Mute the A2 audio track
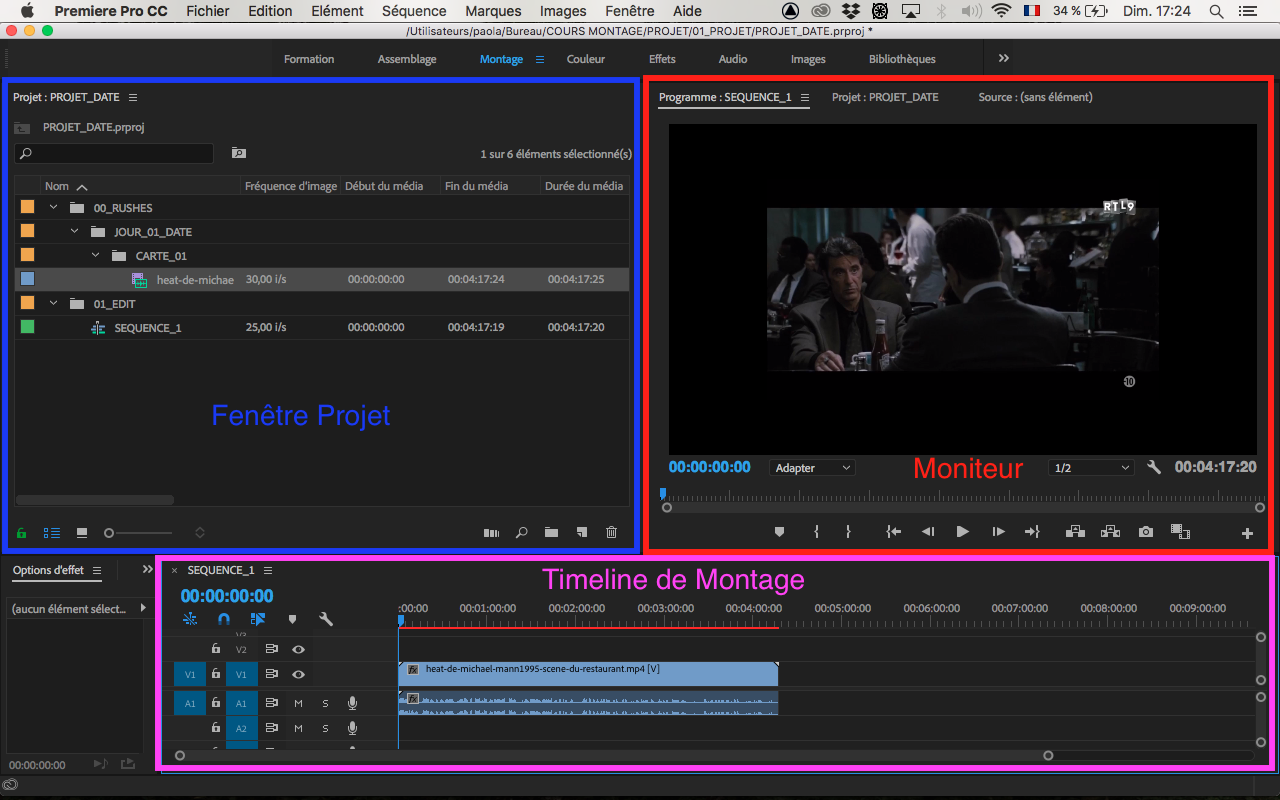The width and height of the screenshot is (1280, 800). coord(298,730)
